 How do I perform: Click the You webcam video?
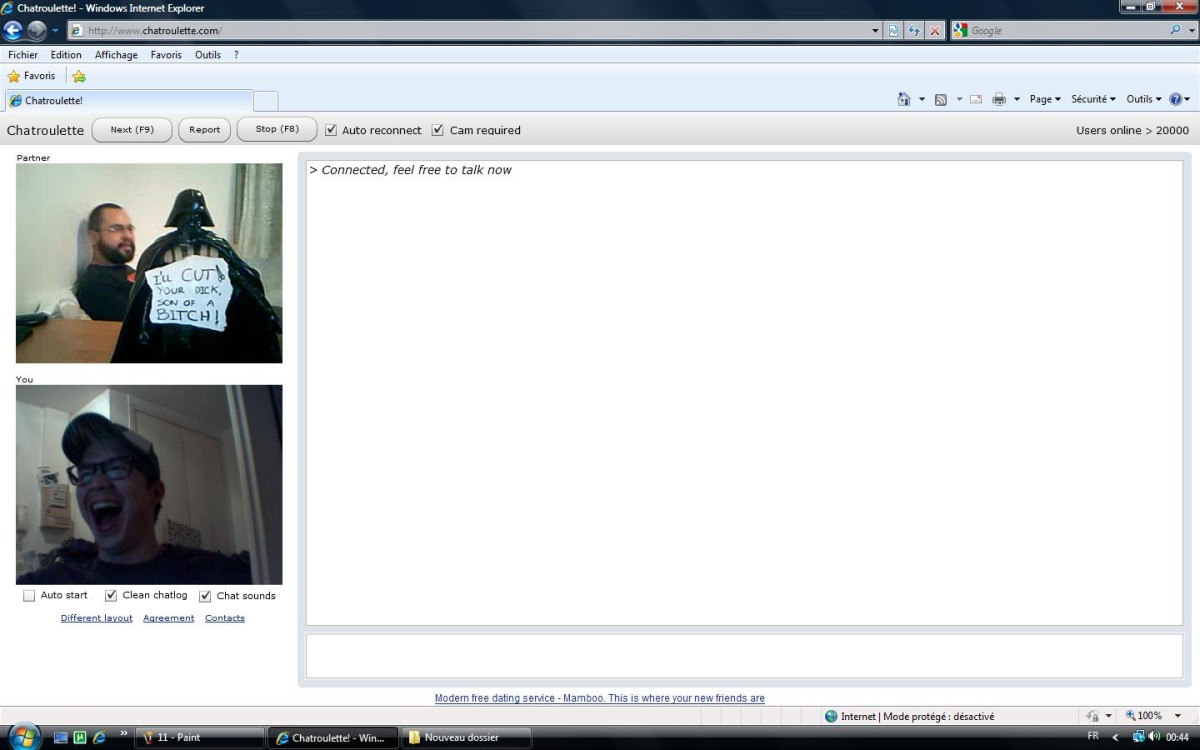click(149, 485)
